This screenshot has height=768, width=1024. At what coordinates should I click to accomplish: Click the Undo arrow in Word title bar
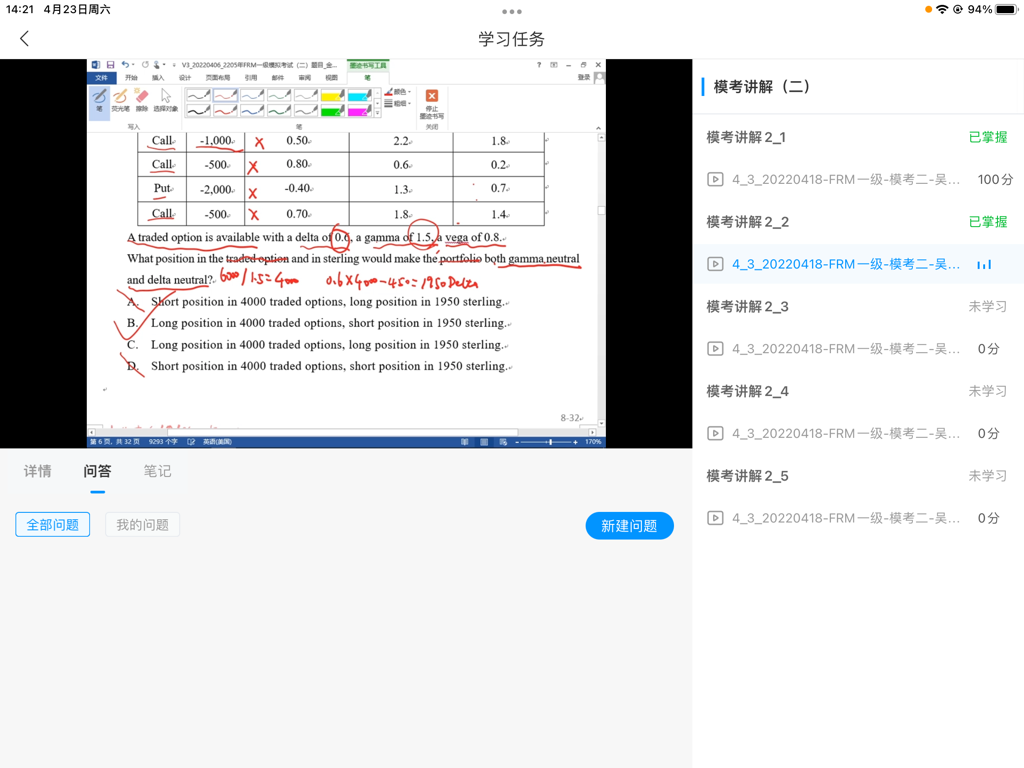pos(125,65)
